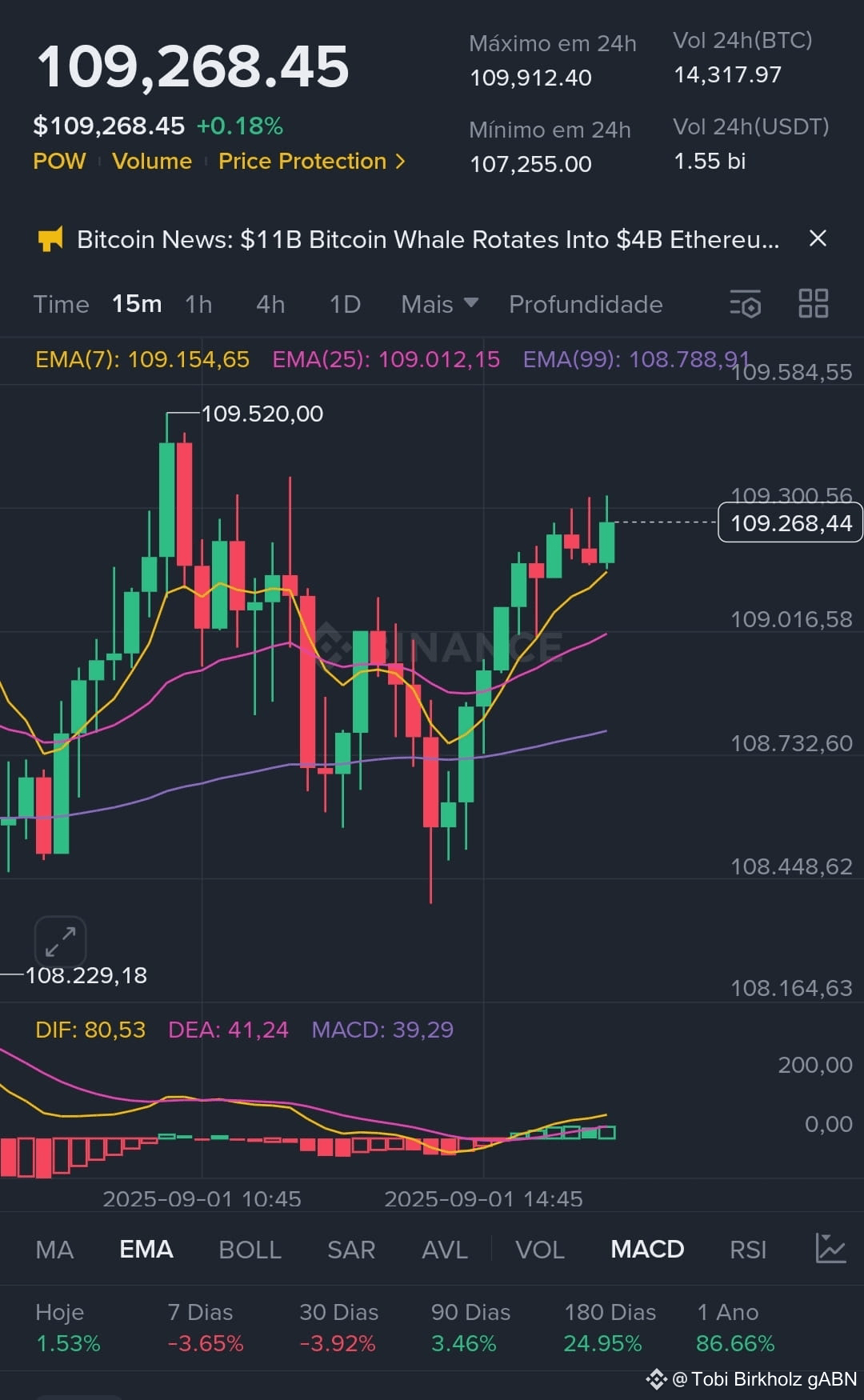Screen dimensions: 864x1400
Task: Enable the VOL sub-indicator
Action: [540, 1249]
